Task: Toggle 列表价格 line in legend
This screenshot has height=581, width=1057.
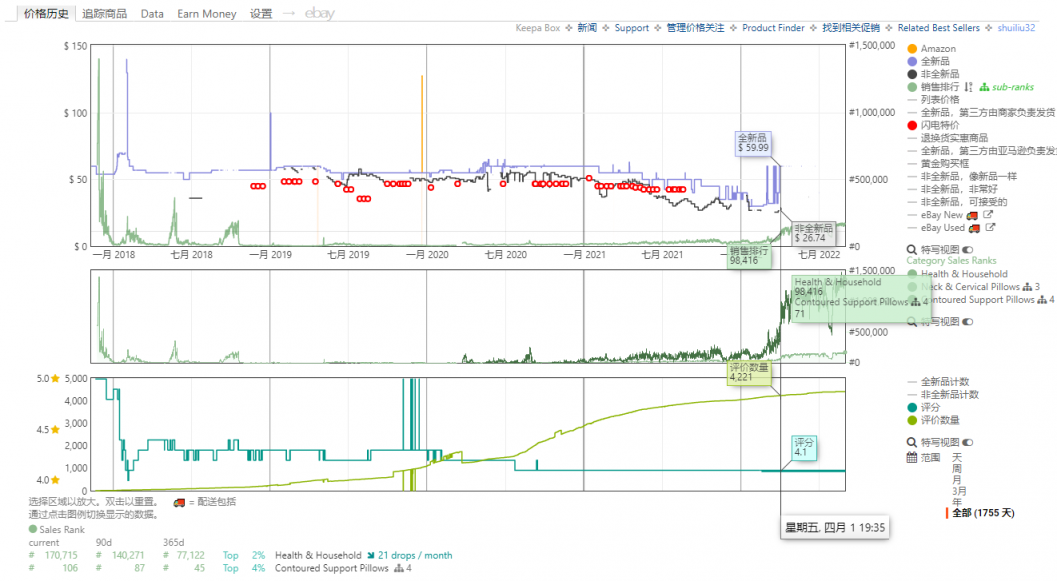Action: coord(934,100)
